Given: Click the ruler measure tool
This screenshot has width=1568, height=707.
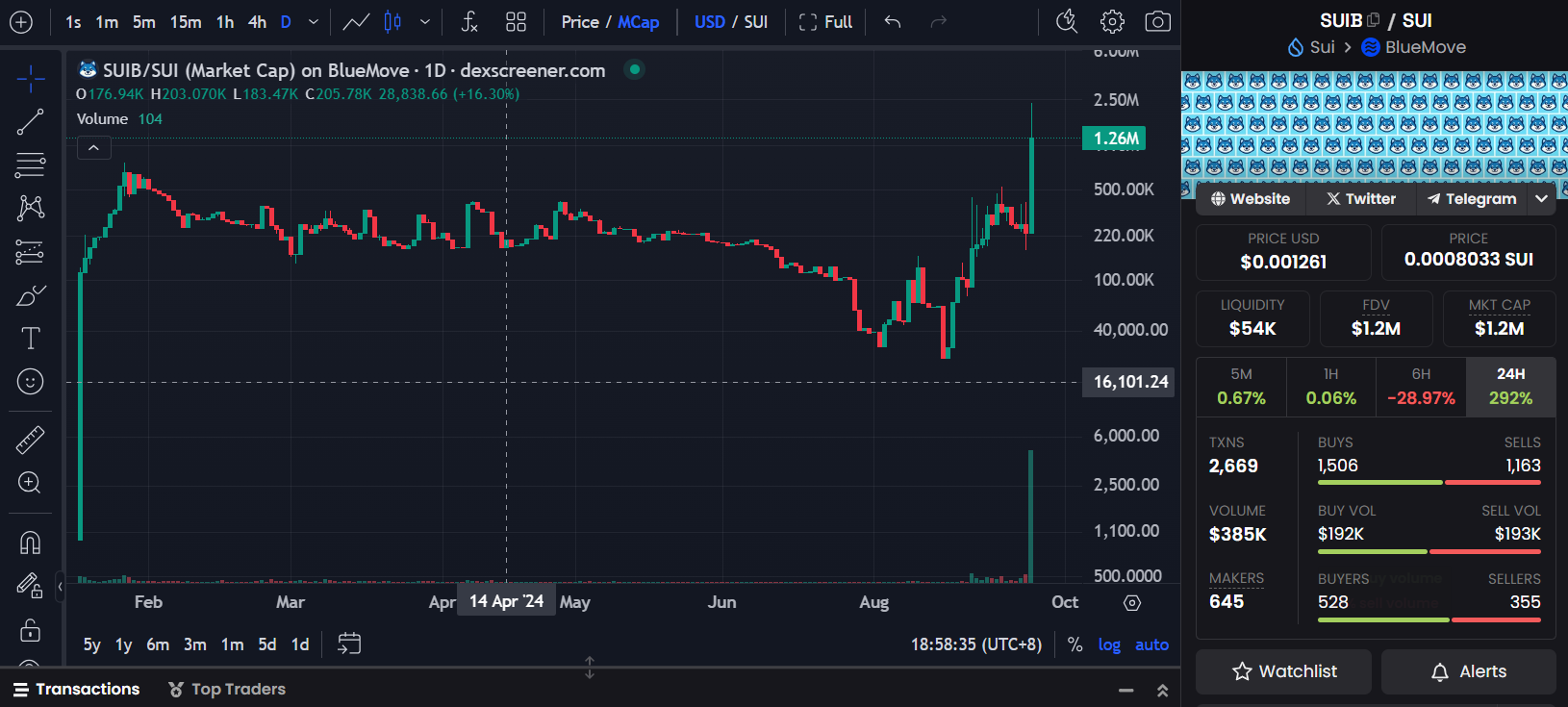Looking at the screenshot, I should coord(30,440).
